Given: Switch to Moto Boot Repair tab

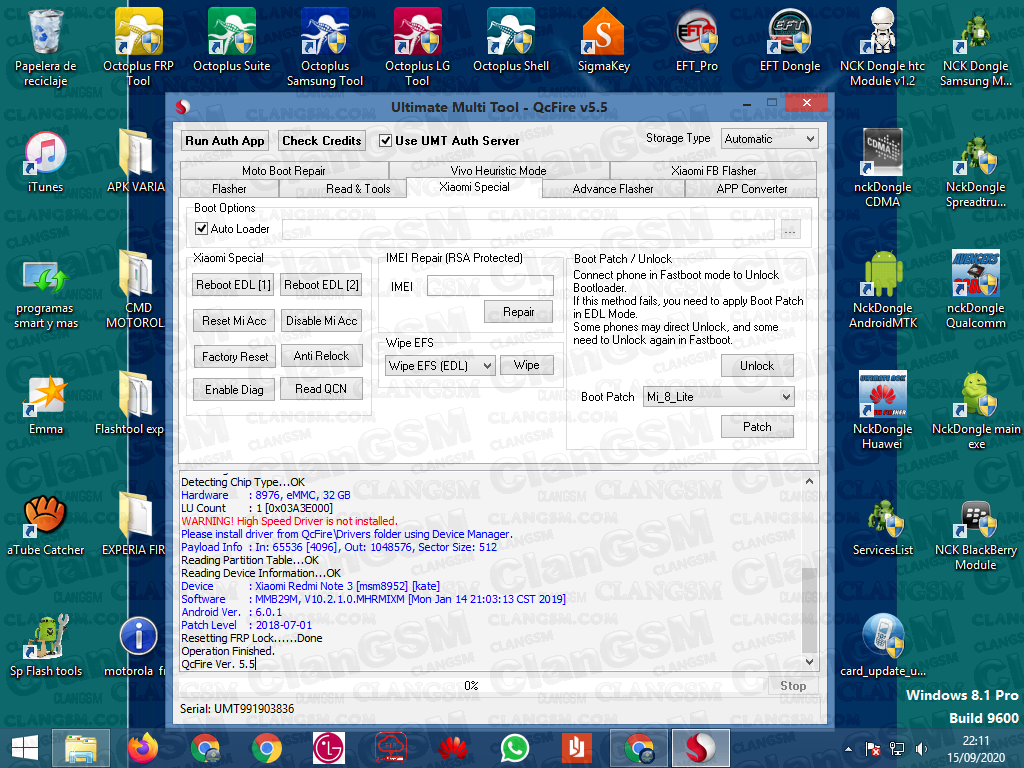Looking at the screenshot, I should point(283,170).
